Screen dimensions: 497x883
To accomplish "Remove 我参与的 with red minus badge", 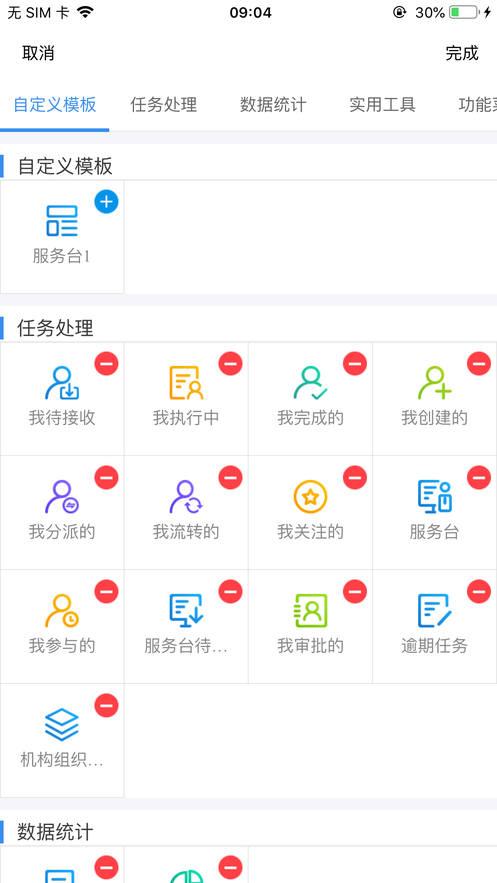I will pyautogui.click(x=106, y=591).
